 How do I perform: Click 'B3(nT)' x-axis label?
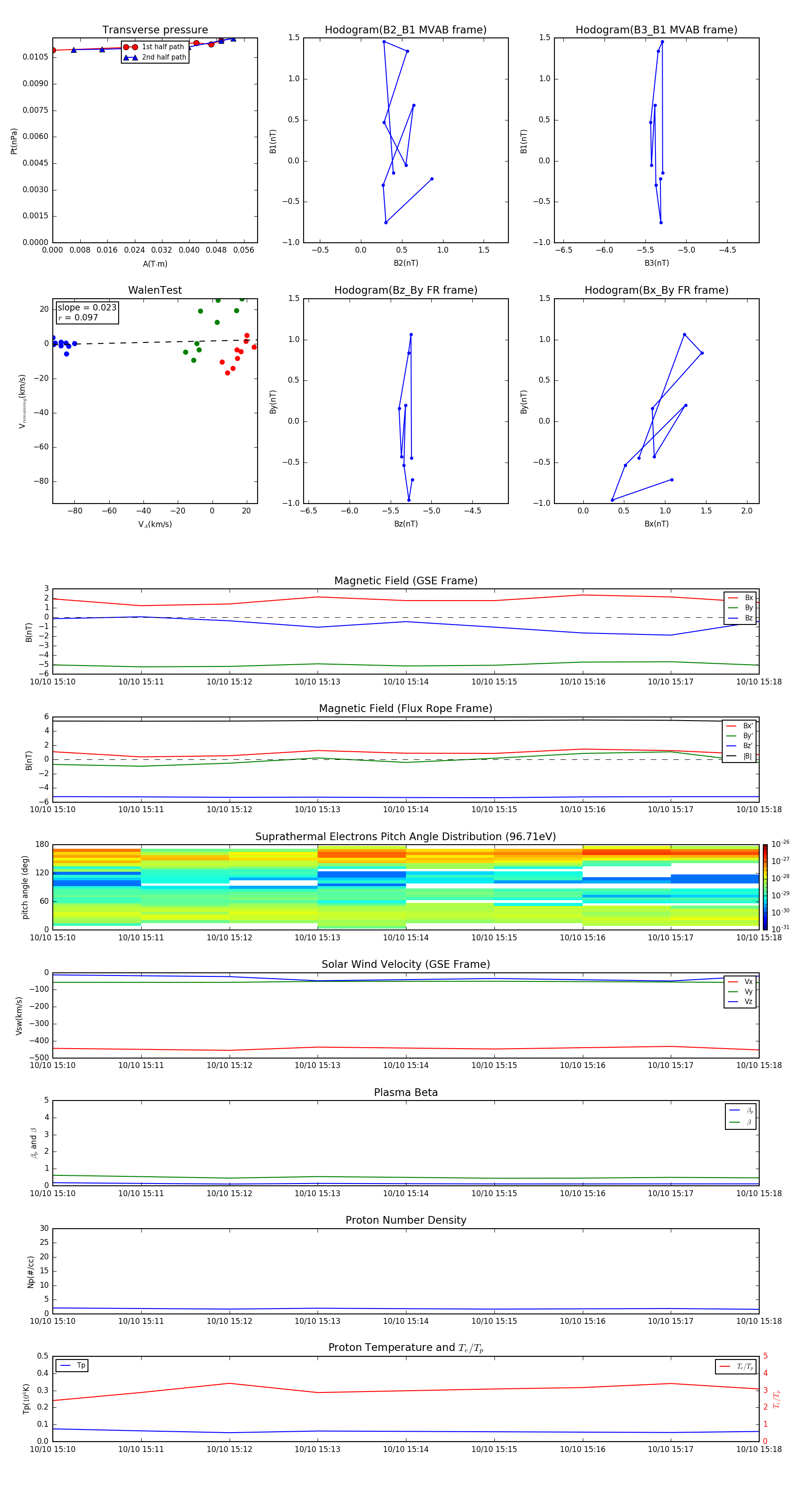tap(656, 264)
